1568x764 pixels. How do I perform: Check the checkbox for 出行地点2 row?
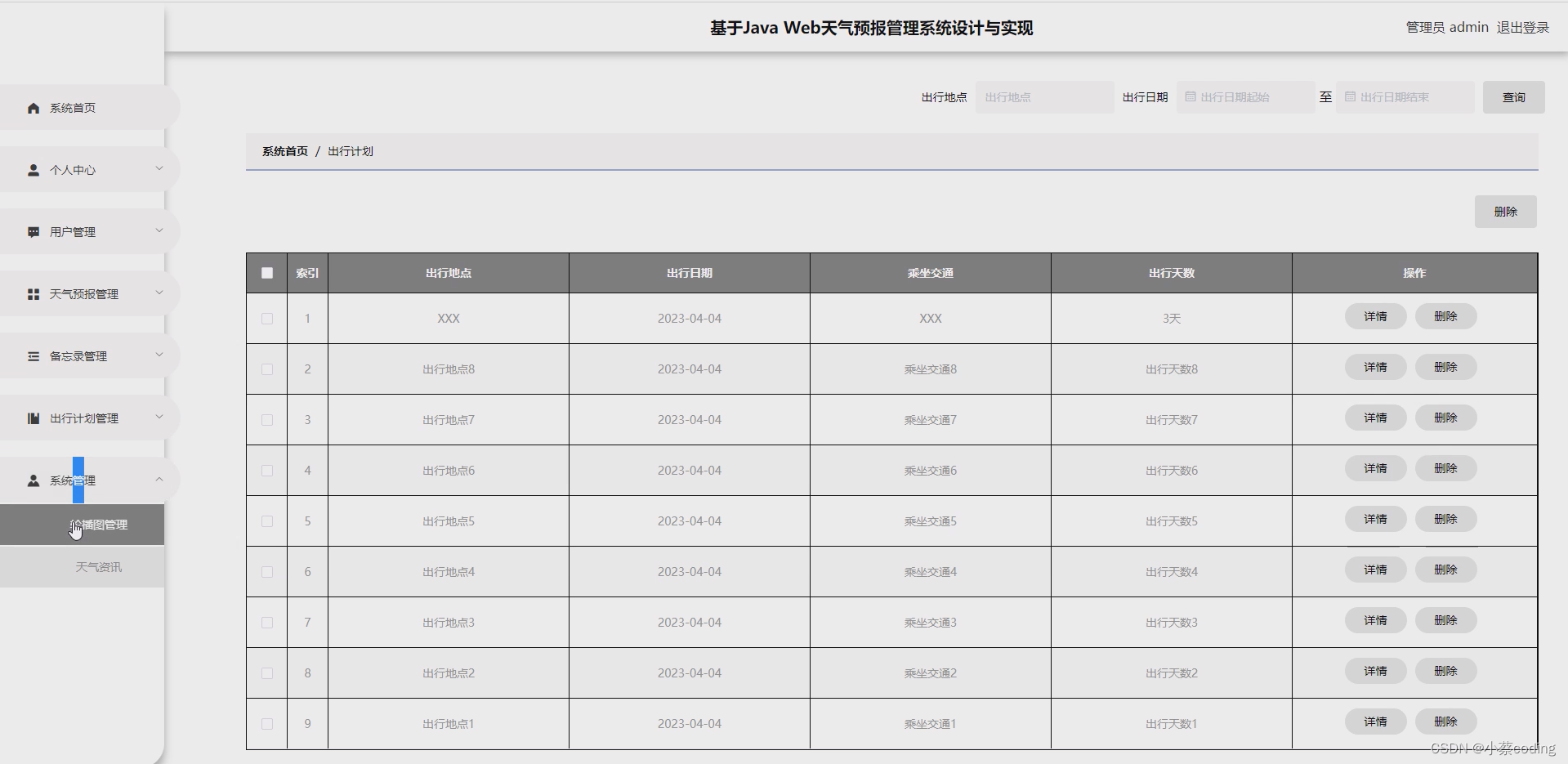267,673
